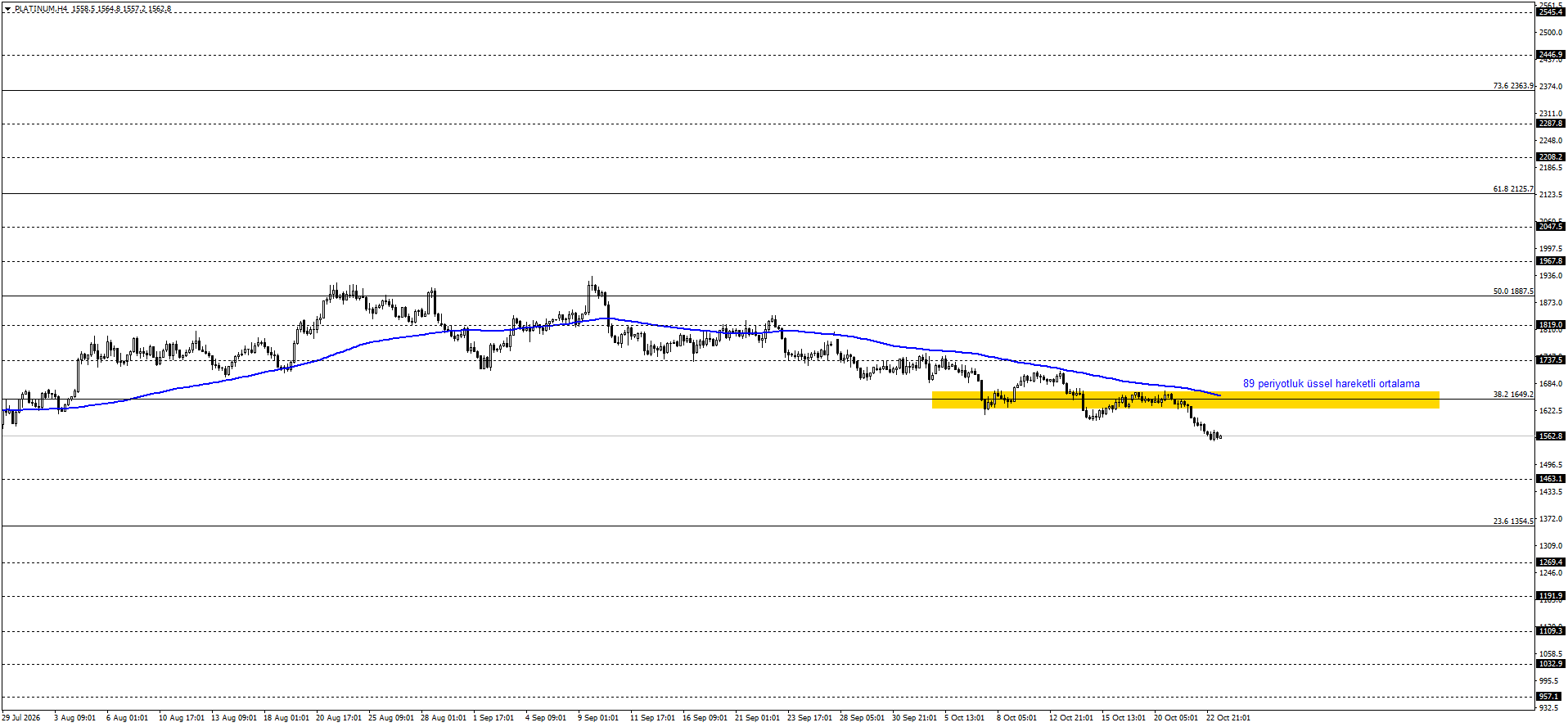Click the current price tag 1562.8
This screenshot has width=1568, height=727.
coord(1551,436)
